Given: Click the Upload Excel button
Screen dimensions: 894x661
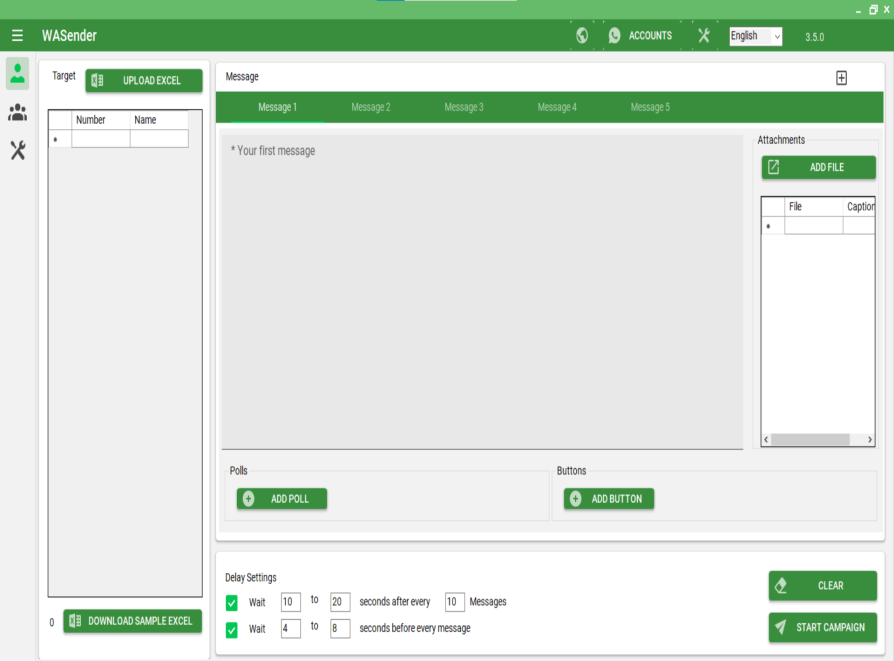Looking at the screenshot, I should [144, 81].
